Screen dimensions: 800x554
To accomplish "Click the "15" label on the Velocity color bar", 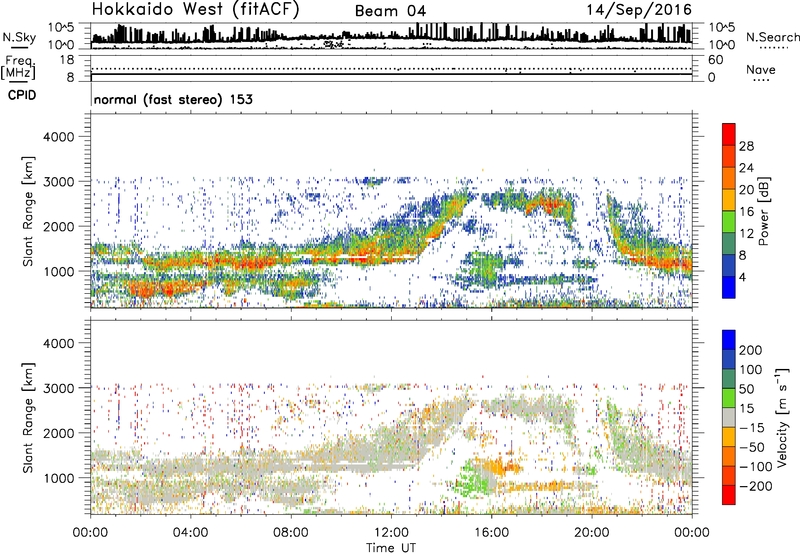I will 746,409.
